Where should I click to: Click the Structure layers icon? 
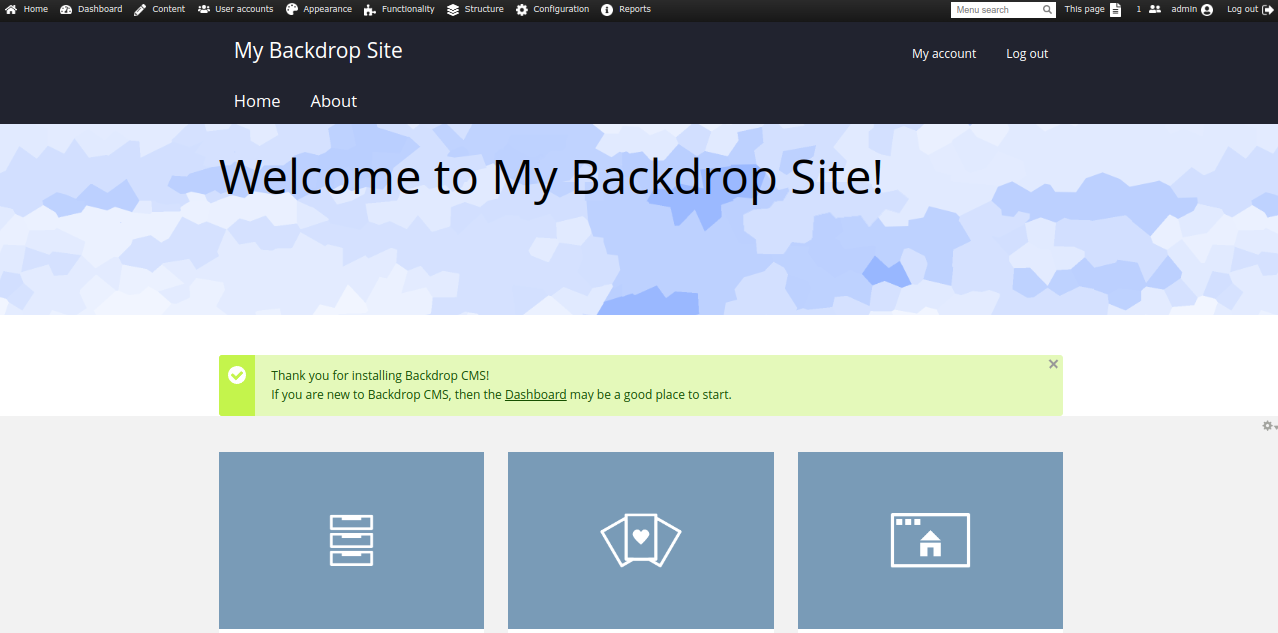[x=453, y=10]
